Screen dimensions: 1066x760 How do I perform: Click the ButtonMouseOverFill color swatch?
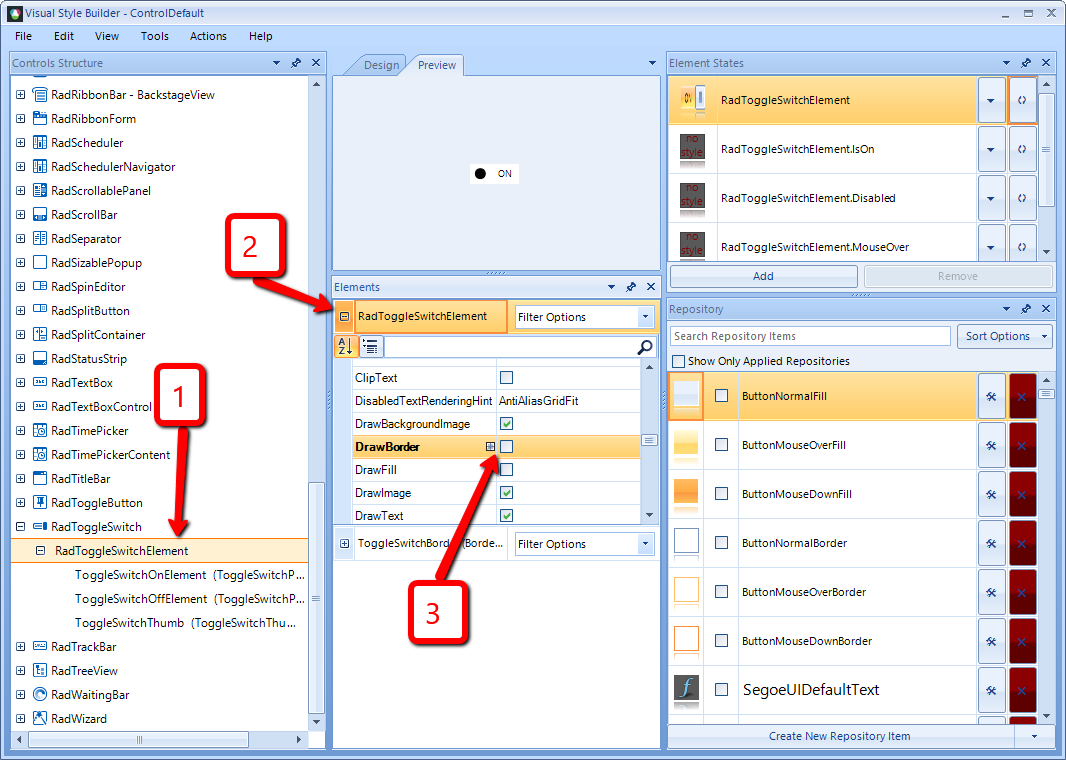(x=686, y=445)
